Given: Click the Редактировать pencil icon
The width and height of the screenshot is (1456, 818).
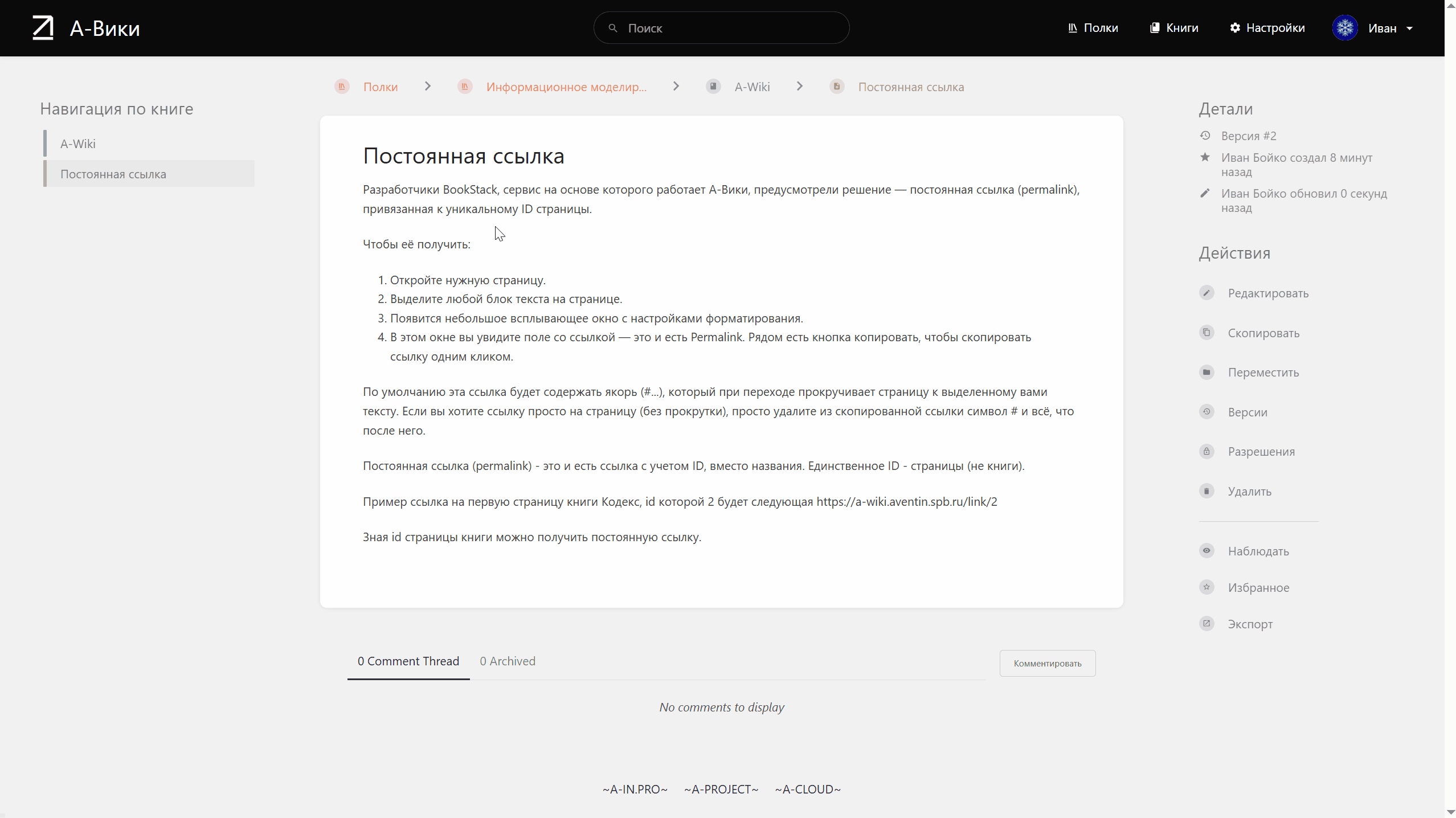Looking at the screenshot, I should point(1206,293).
